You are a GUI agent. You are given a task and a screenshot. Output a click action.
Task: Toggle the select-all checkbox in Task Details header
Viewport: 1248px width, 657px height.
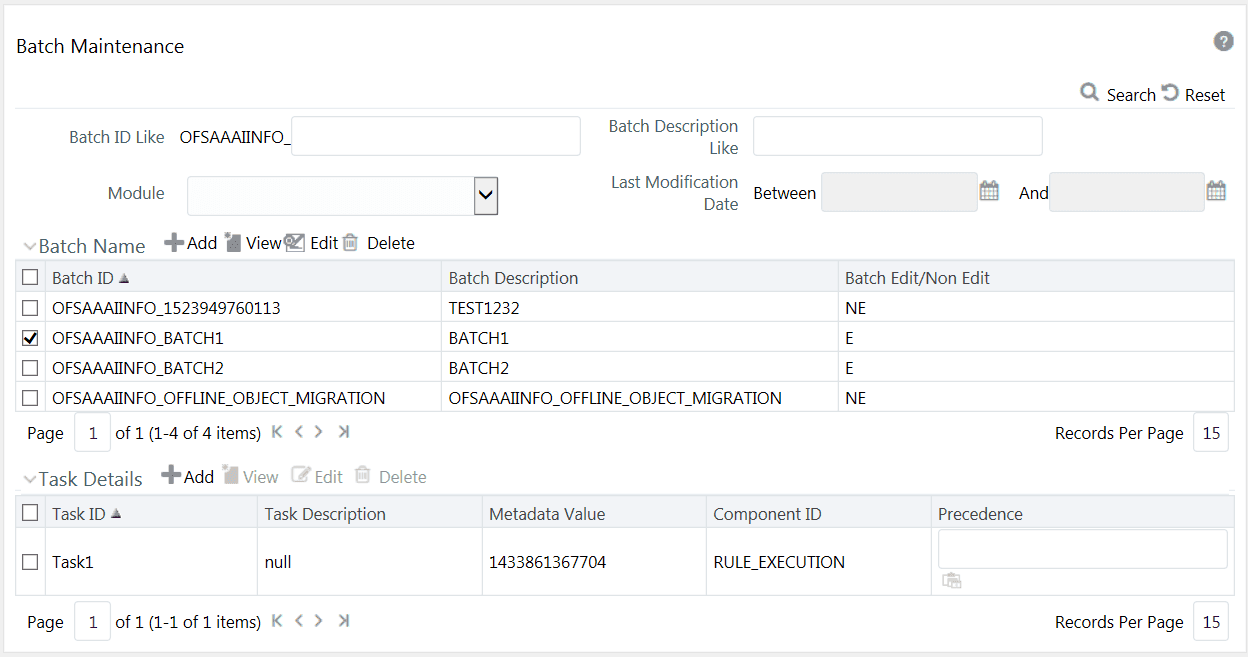click(30, 513)
